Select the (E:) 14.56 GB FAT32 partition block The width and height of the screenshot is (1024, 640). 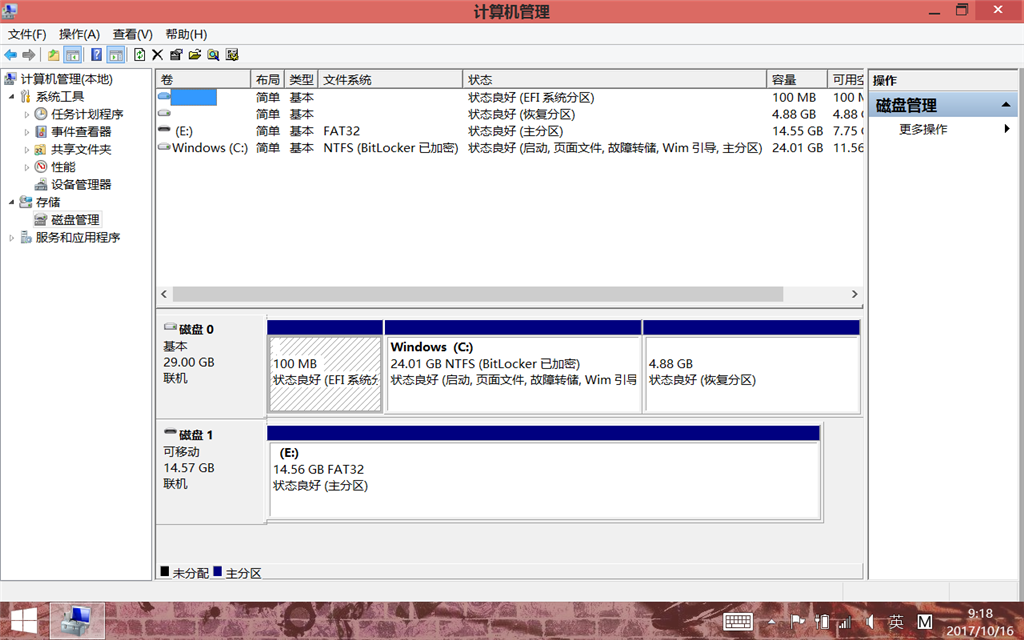coord(545,480)
